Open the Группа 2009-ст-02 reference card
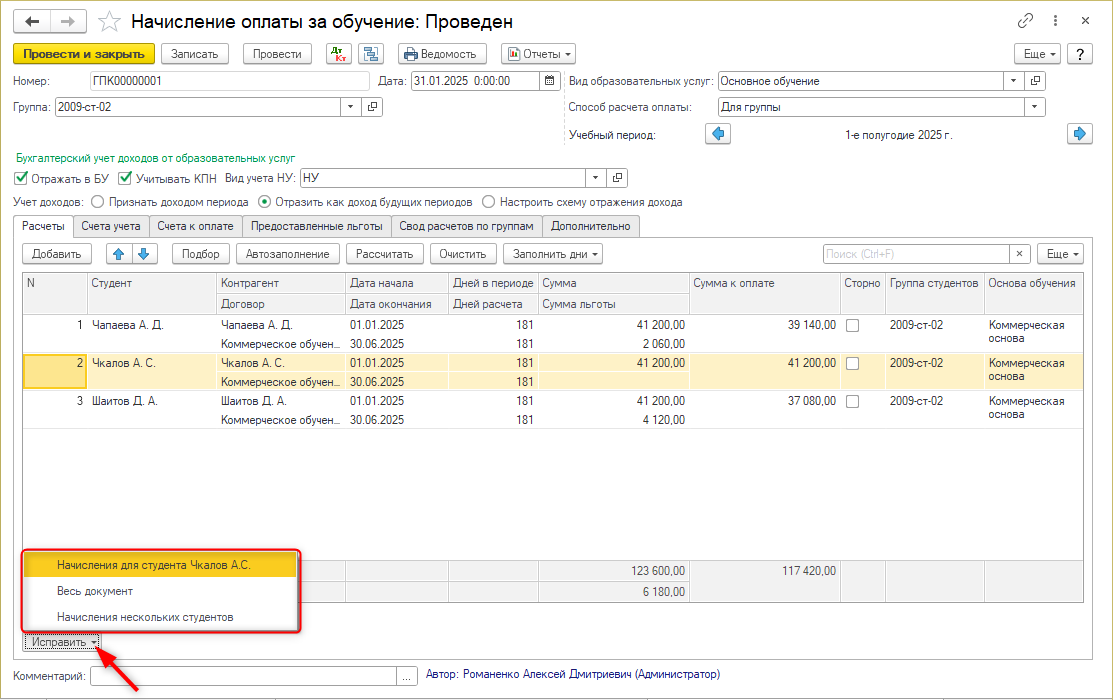Image resolution: width=1113 pixels, height=700 pixels. pyautogui.click(x=372, y=107)
